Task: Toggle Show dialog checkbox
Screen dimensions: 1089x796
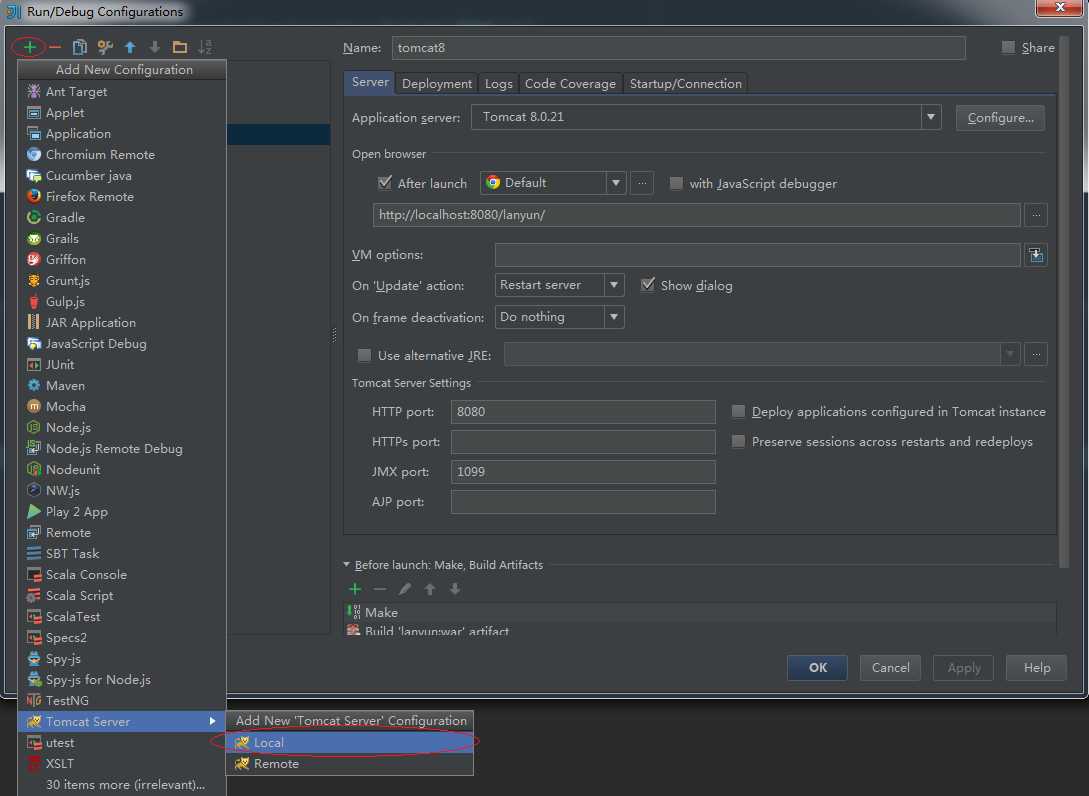Action: click(x=647, y=285)
